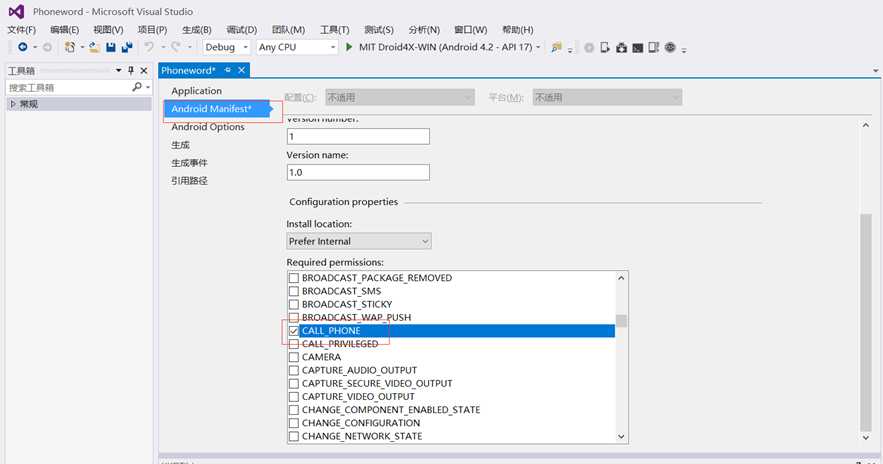Viewport: 883px width, 464px height.
Task: Click the Version name input field
Action: point(358,172)
